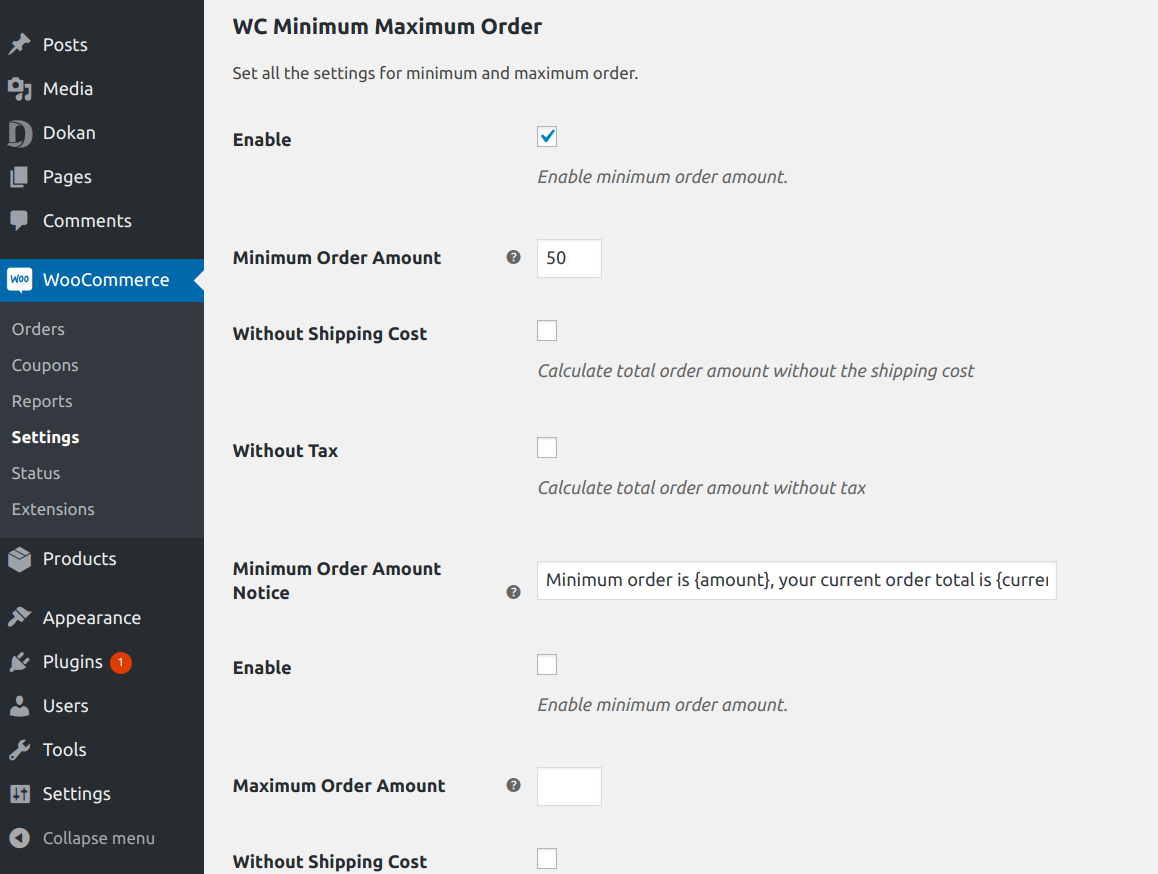Image resolution: width=1158 pixels, height=874 pixels.
Task: Click the Tools wrench icon
Action: [20, 750]
